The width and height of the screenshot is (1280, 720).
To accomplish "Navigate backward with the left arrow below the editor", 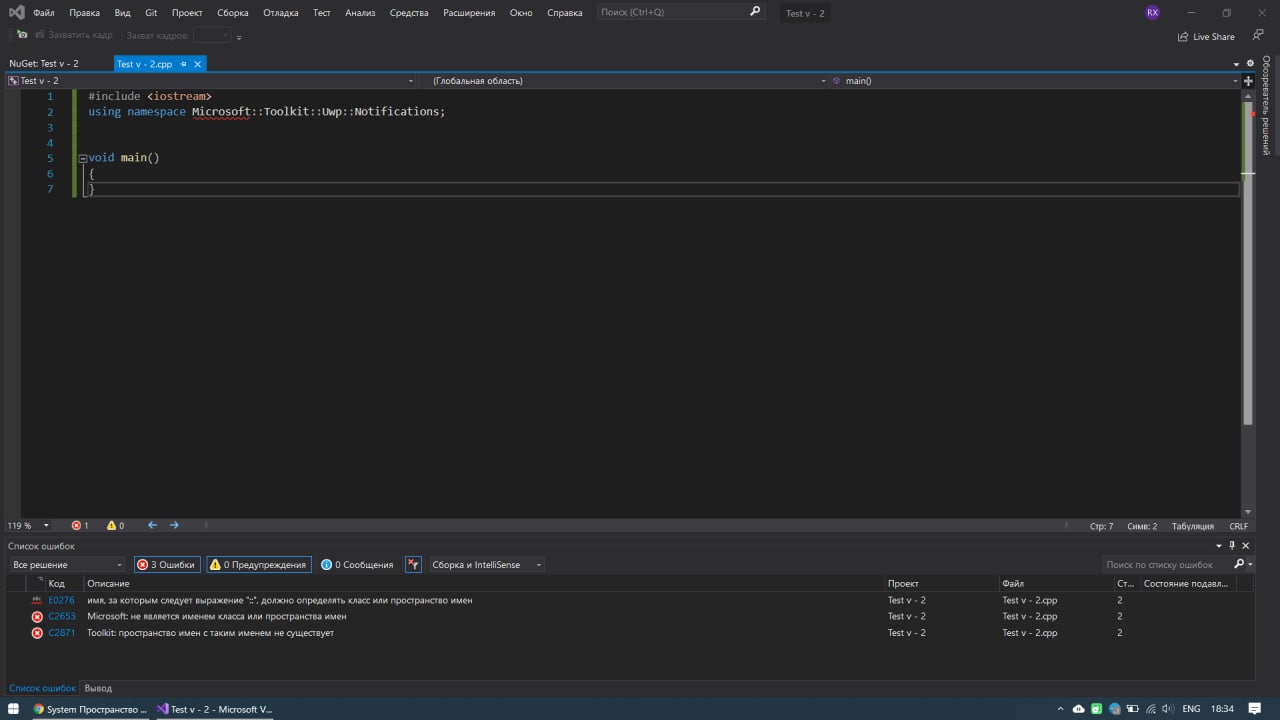I will (152, 525).
